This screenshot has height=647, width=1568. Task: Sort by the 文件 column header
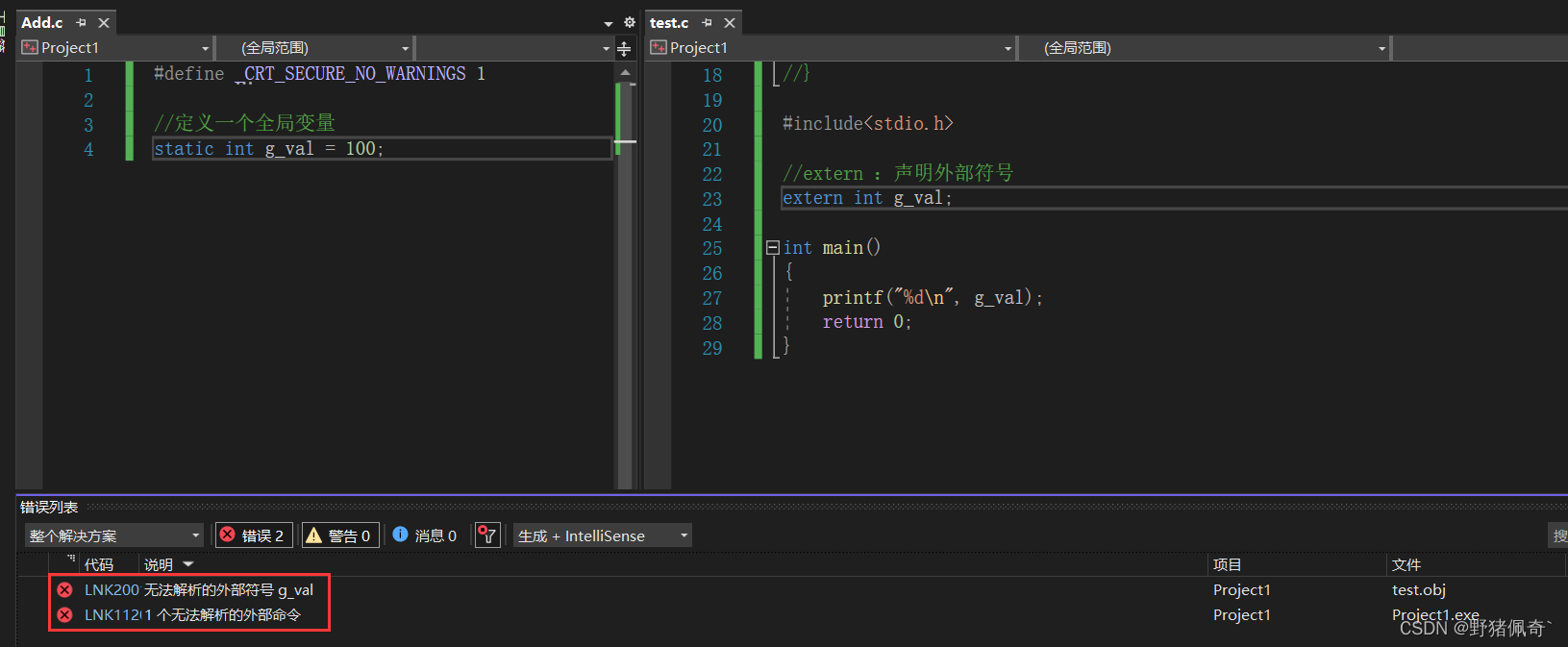click(1406, 564)
